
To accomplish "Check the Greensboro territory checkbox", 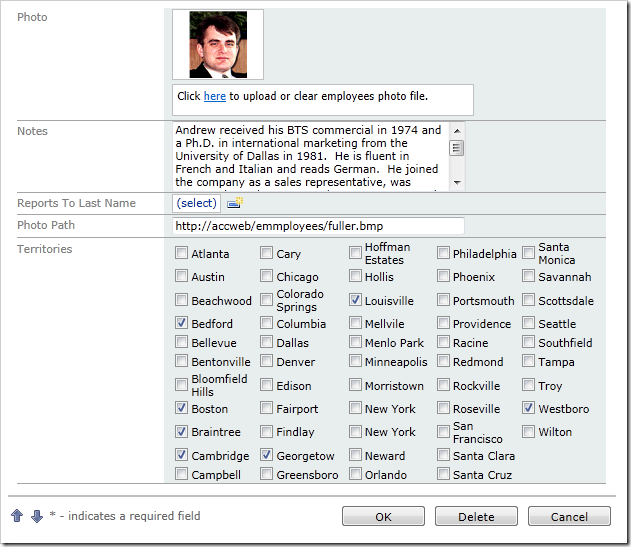I will pyautogui.click(x=266, y=474).
